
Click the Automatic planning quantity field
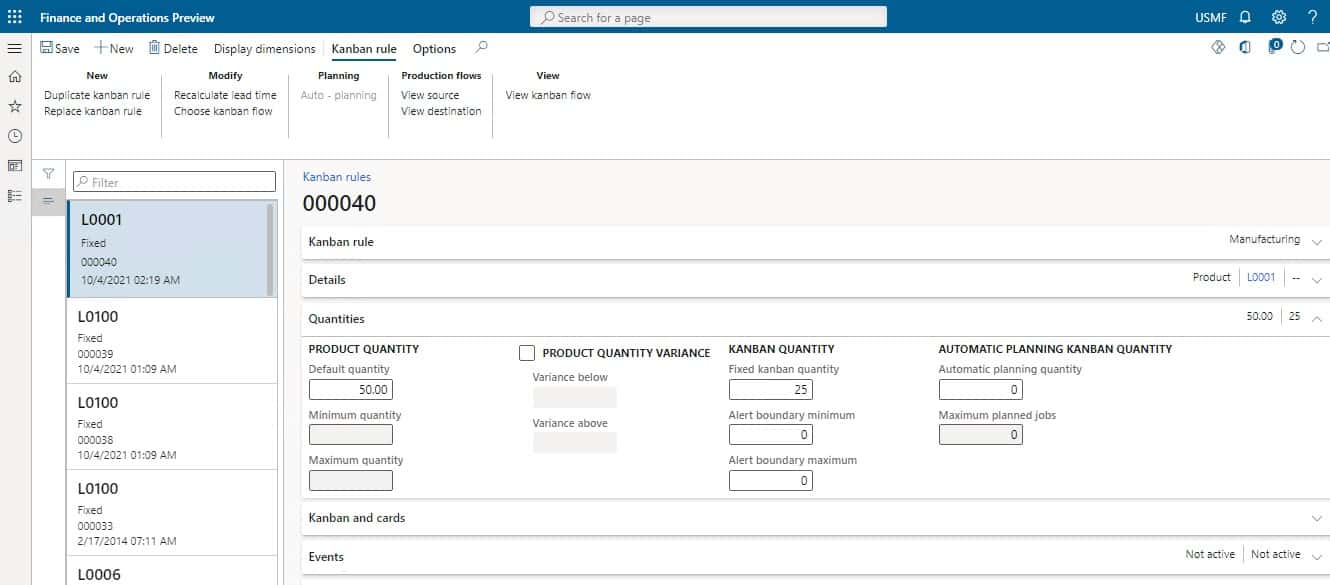[x=981, y=389]
